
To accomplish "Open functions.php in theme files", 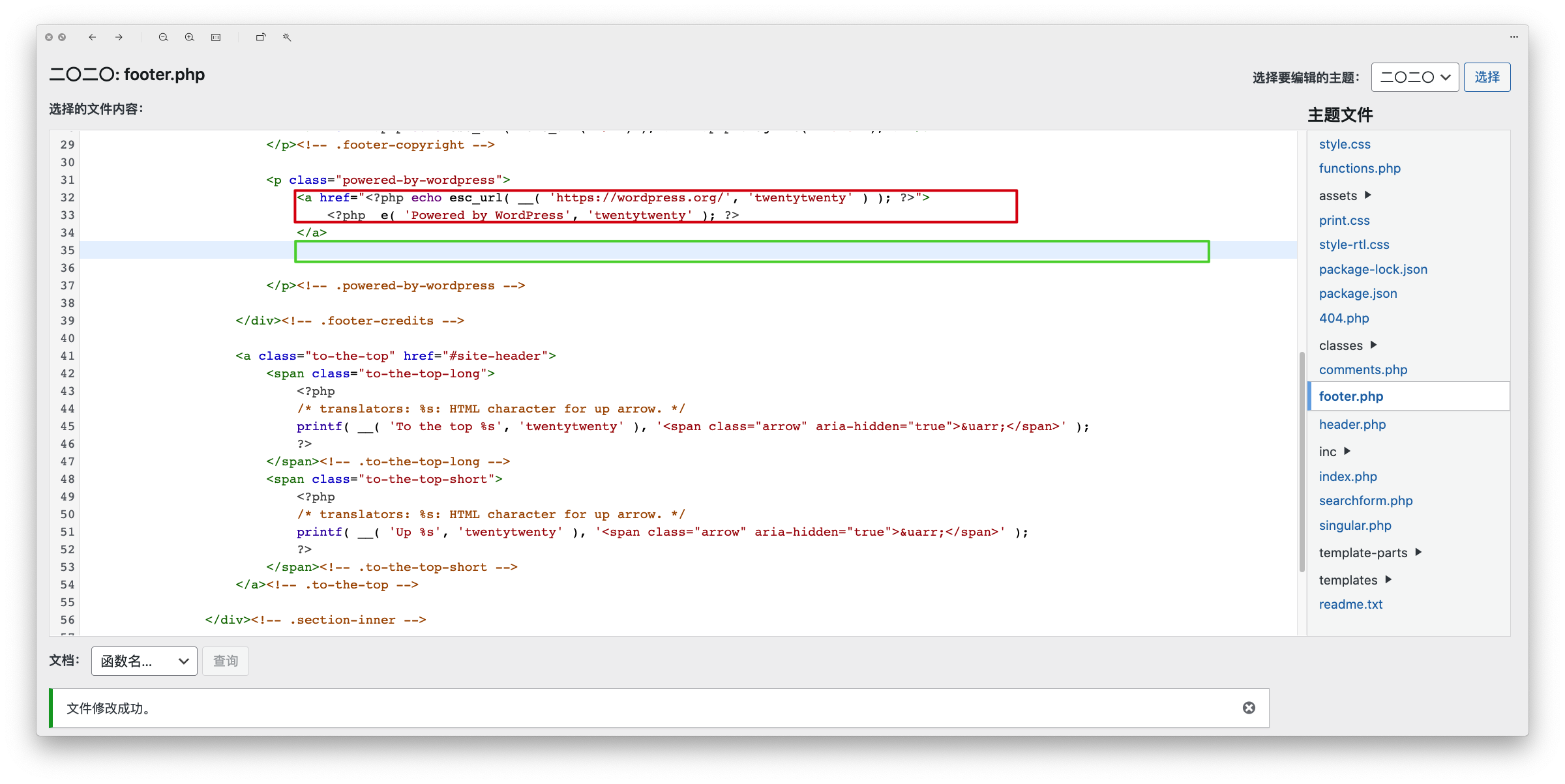I will [1360, 168].
